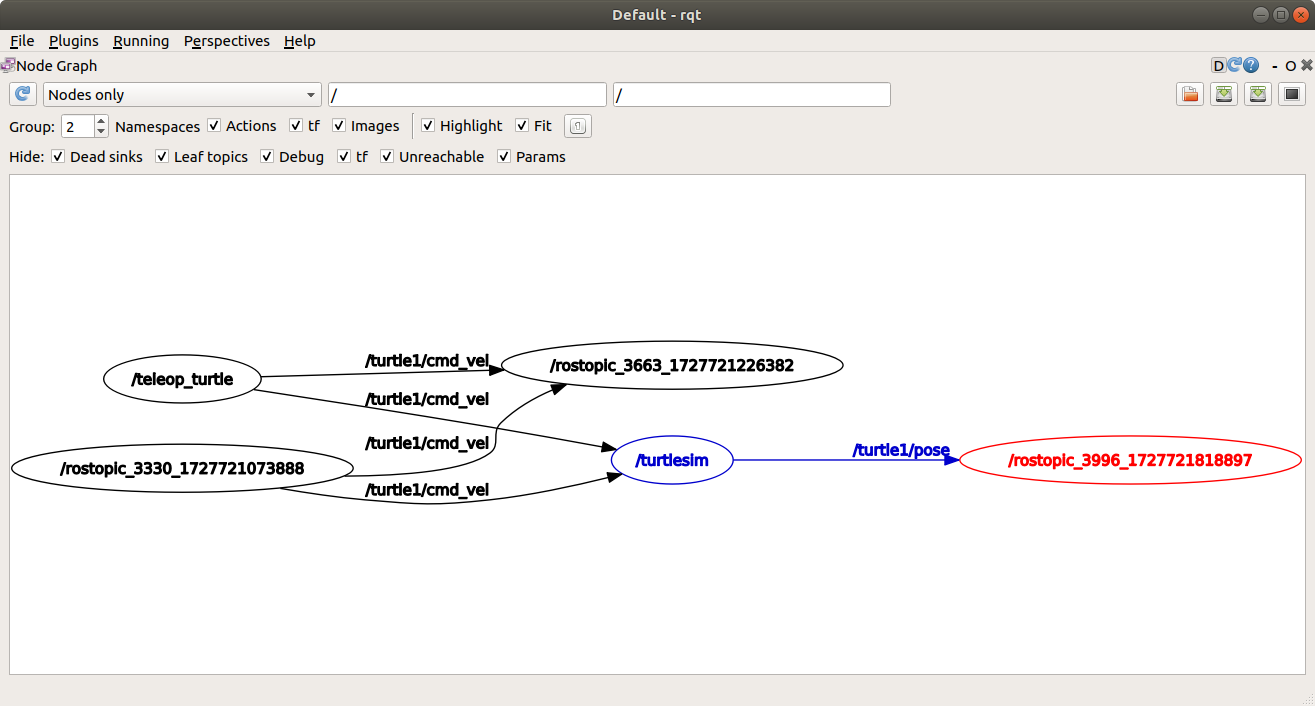Save the graph as a DOT file
This screenshot has height=706, width=1315.
tap(1223, 93)
